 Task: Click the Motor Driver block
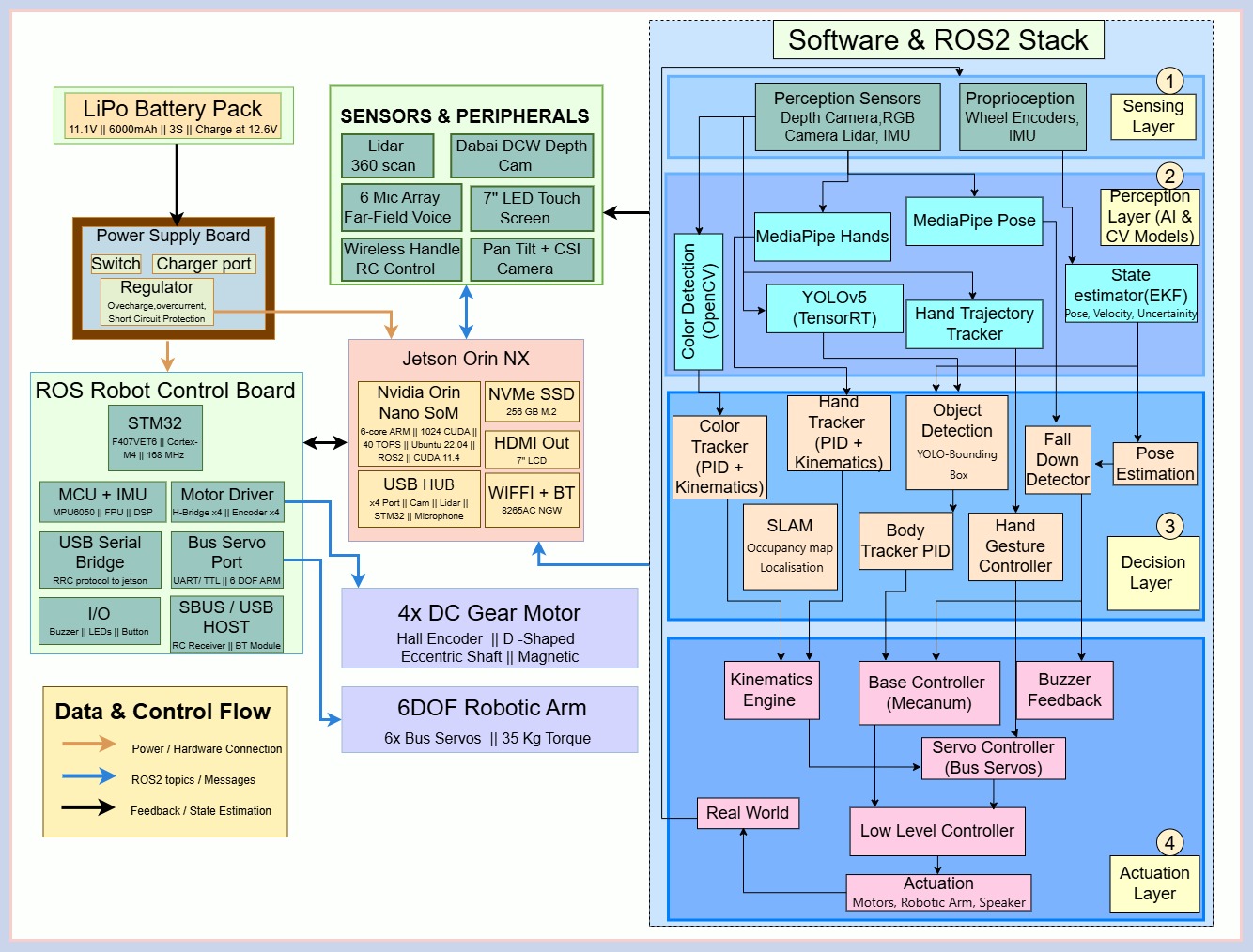(x=227, y=501)
